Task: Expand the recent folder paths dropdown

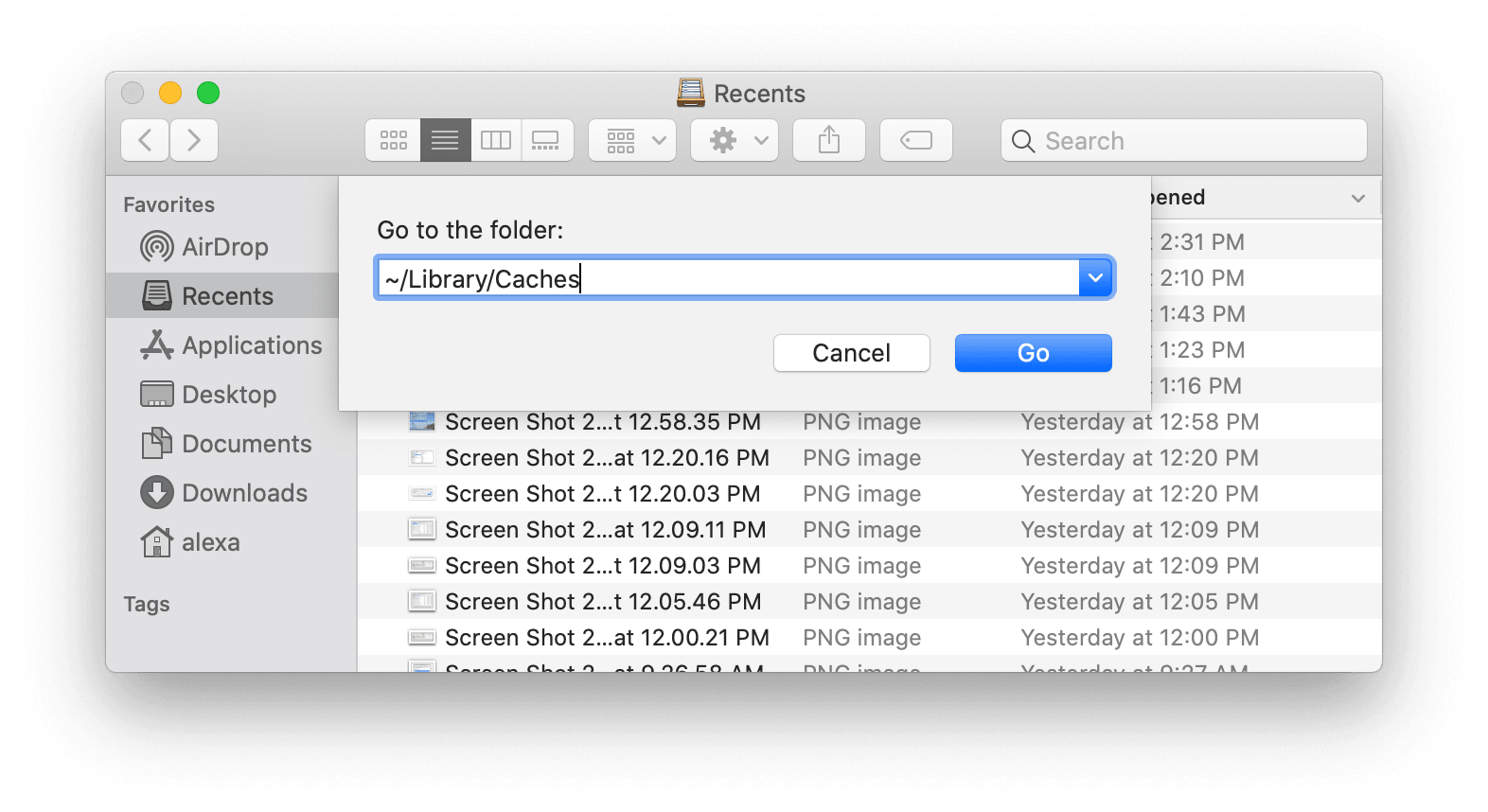Action: click(1095, 278)
